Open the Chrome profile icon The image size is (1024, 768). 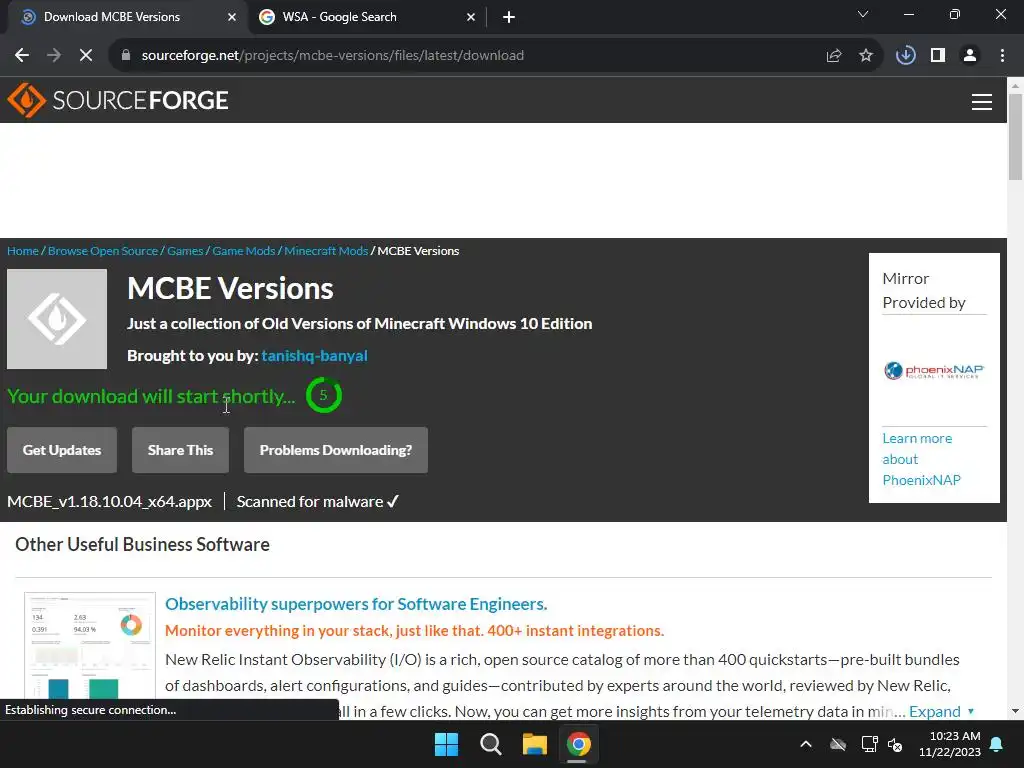tap(970, 56)
